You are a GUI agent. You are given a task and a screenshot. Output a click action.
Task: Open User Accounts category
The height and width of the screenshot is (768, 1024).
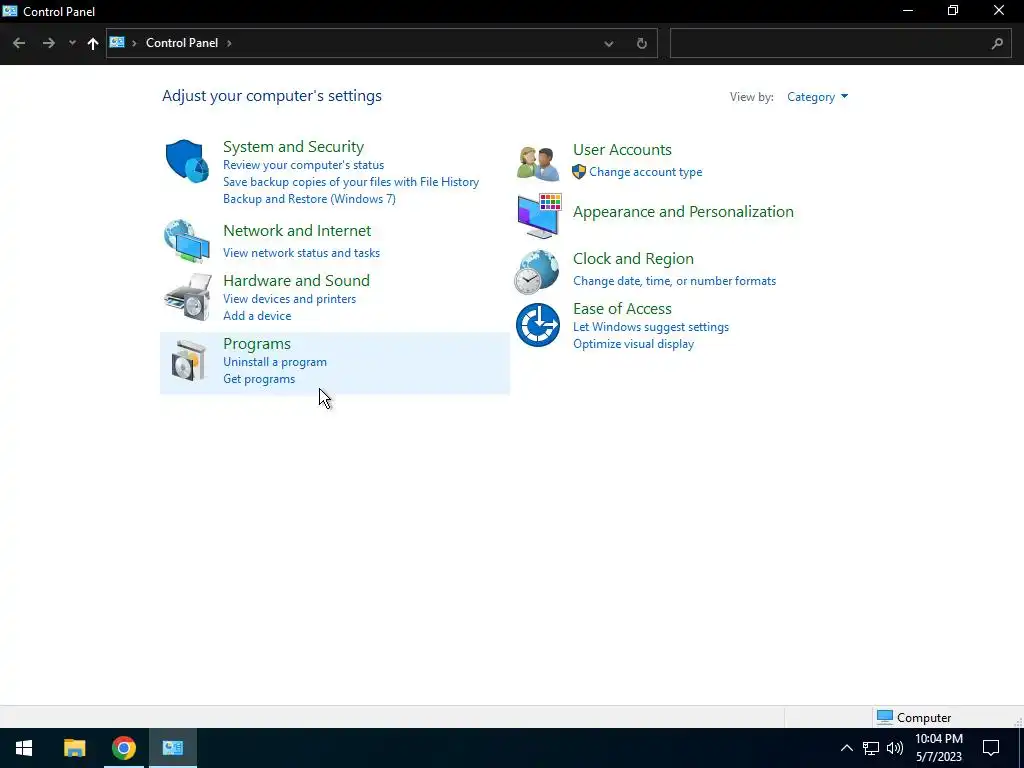click(622, 150)
